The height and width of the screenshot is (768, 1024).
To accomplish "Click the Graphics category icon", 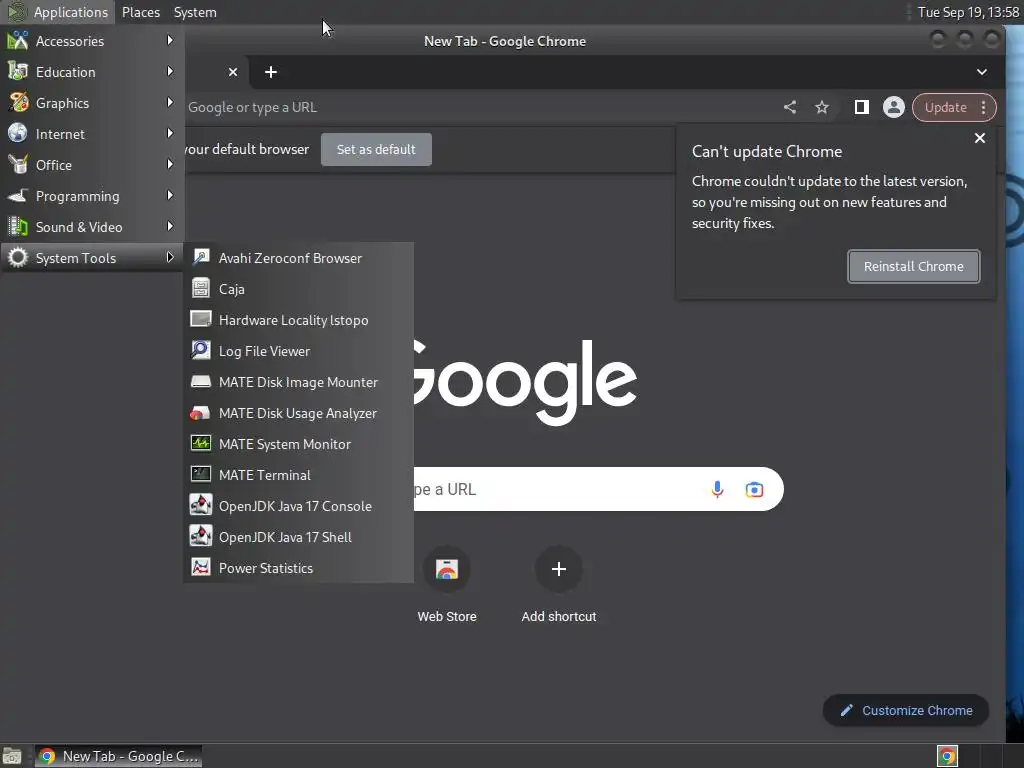I will point(18,103).
